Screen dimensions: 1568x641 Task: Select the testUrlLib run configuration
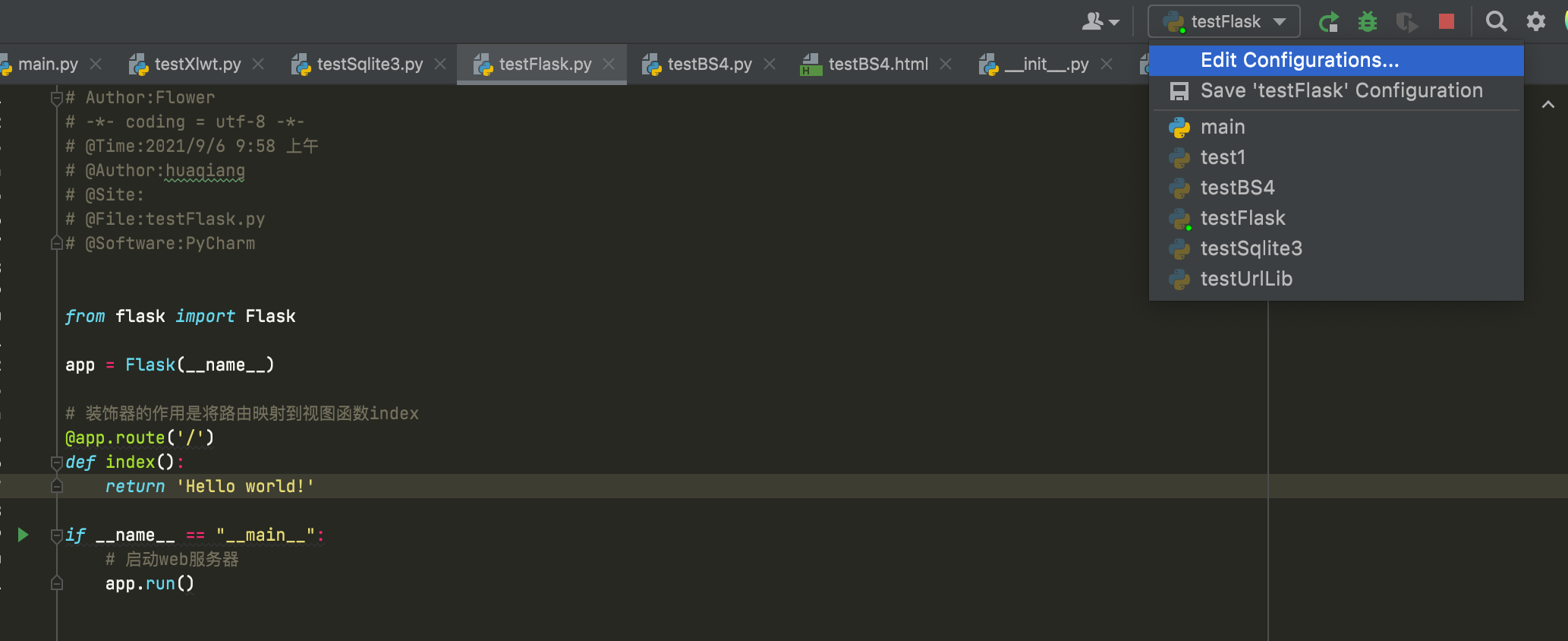1337,279
